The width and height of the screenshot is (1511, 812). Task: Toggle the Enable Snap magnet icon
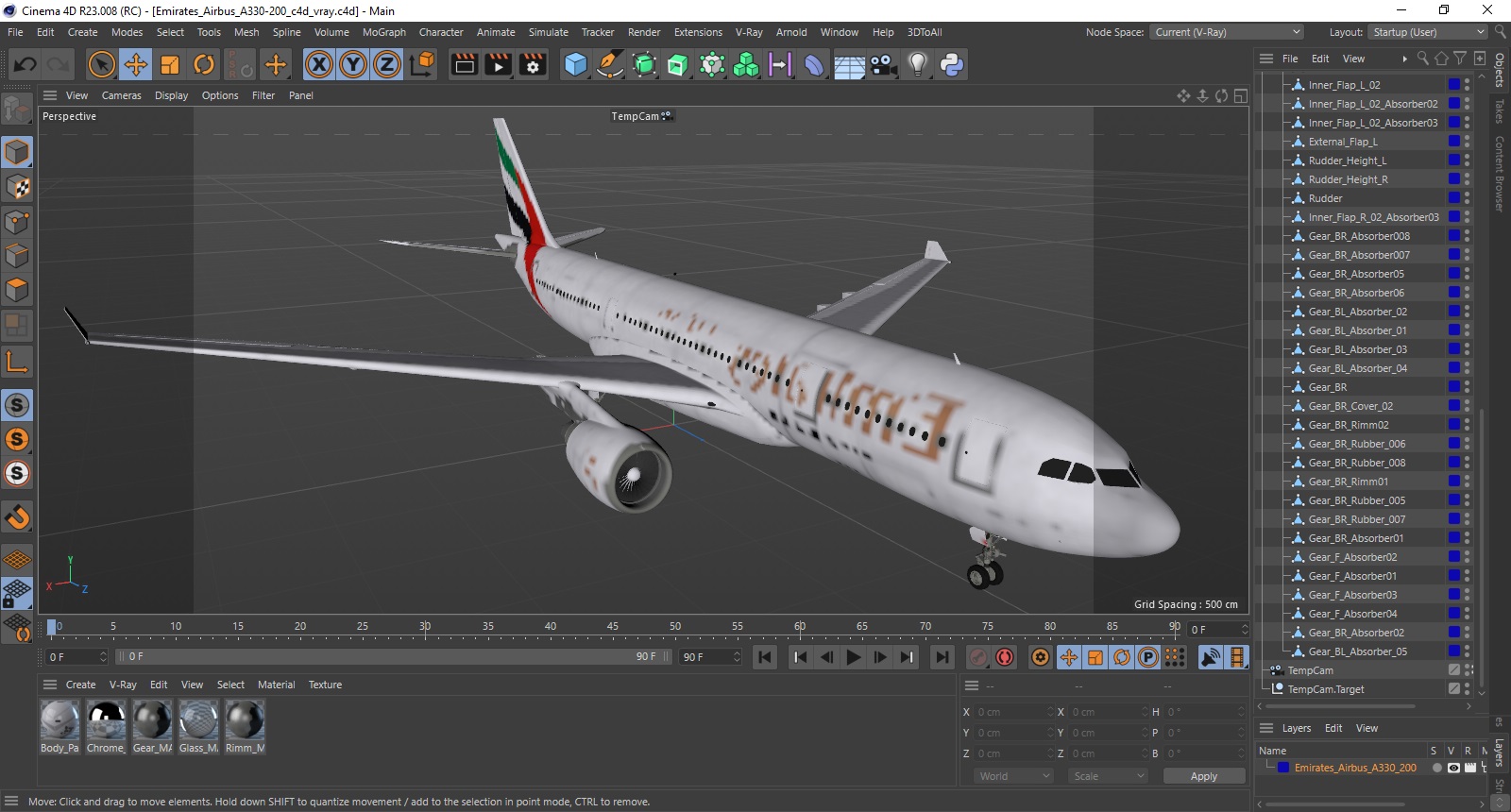coord(17,516)
